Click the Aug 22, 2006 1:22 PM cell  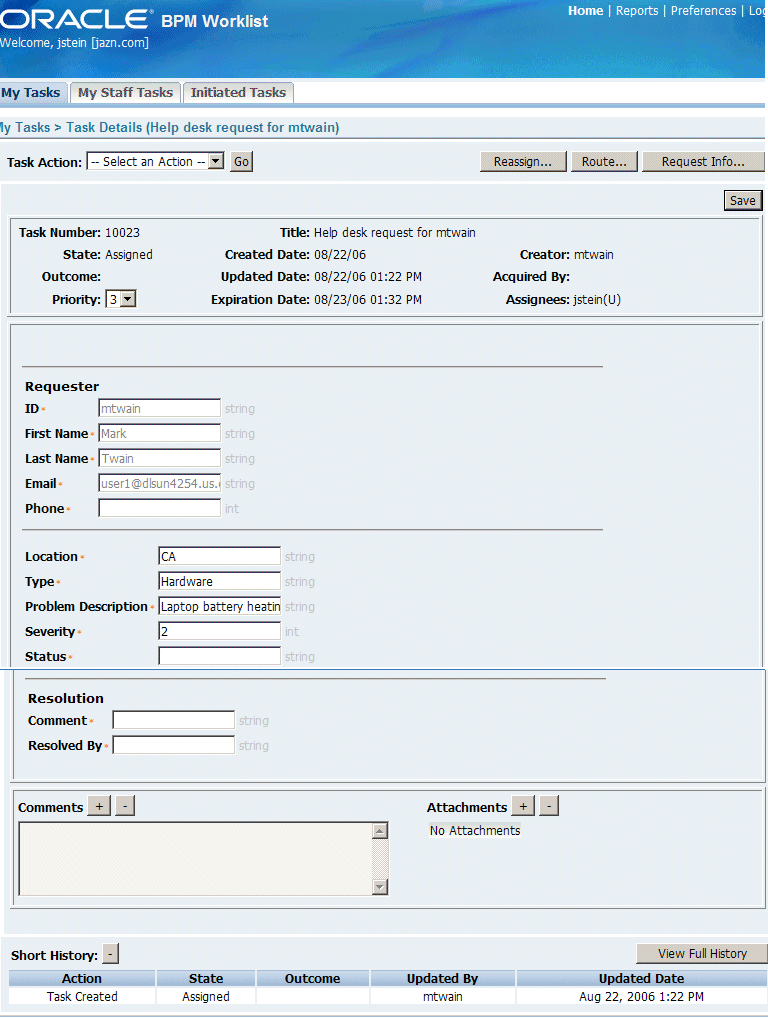tap(641, 996)
